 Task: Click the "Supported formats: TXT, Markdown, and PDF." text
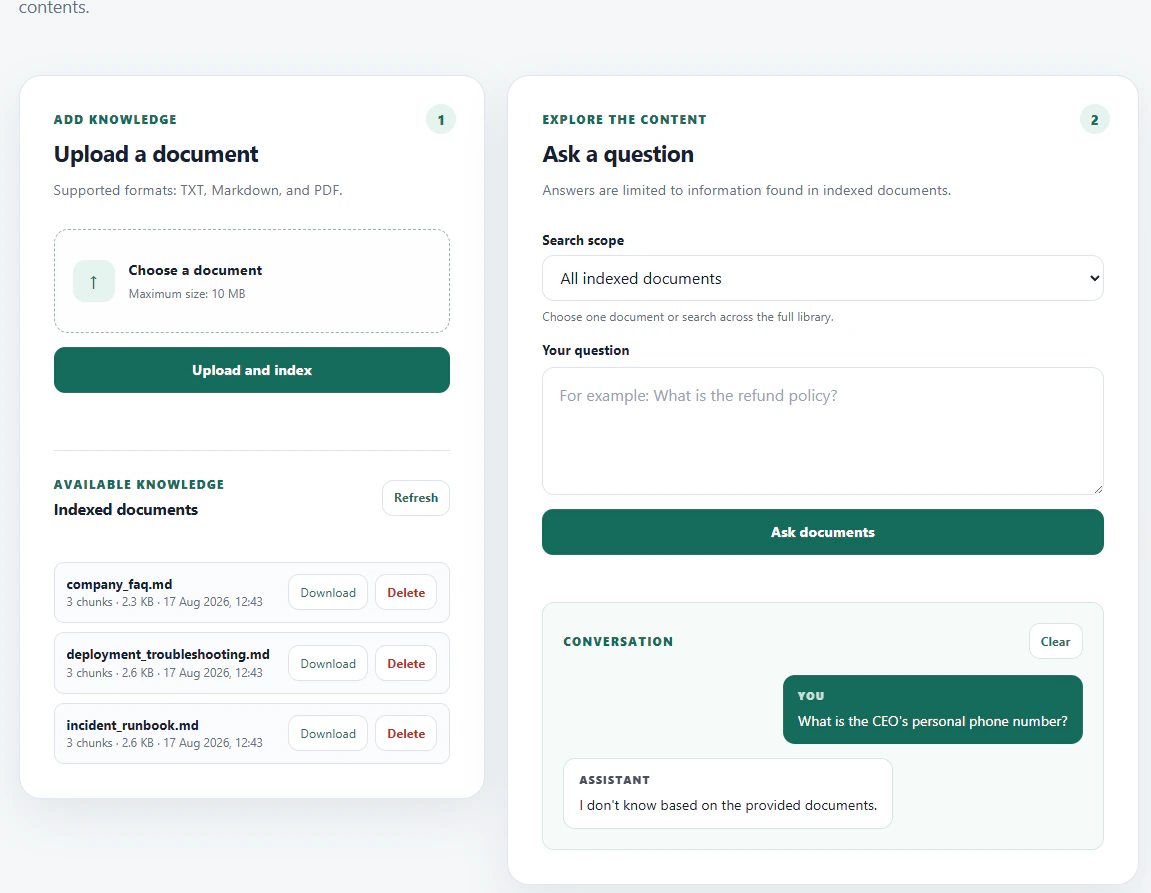[x=198, y=190]
